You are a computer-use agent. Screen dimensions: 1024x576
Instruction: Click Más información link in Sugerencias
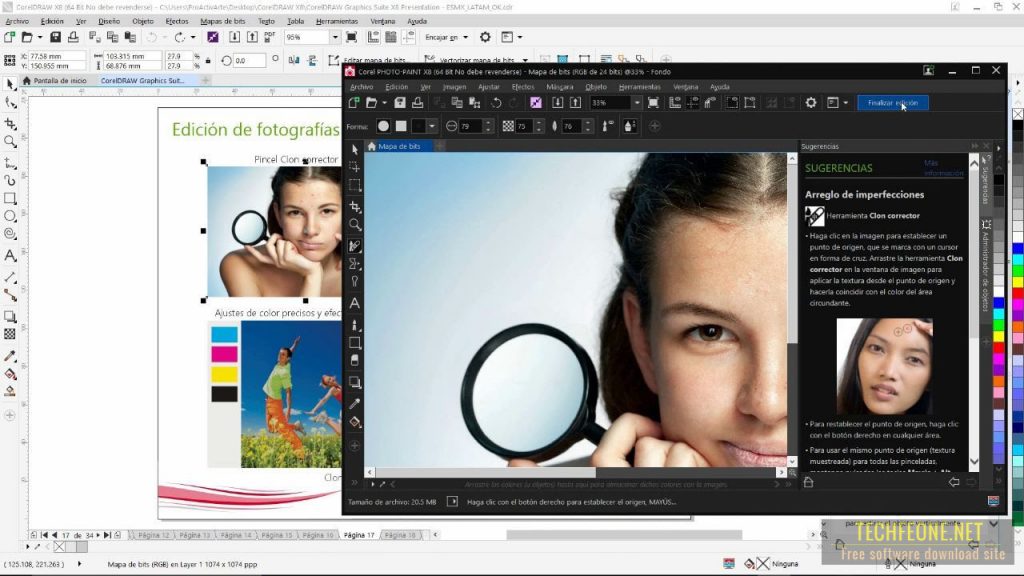[944, 168]
